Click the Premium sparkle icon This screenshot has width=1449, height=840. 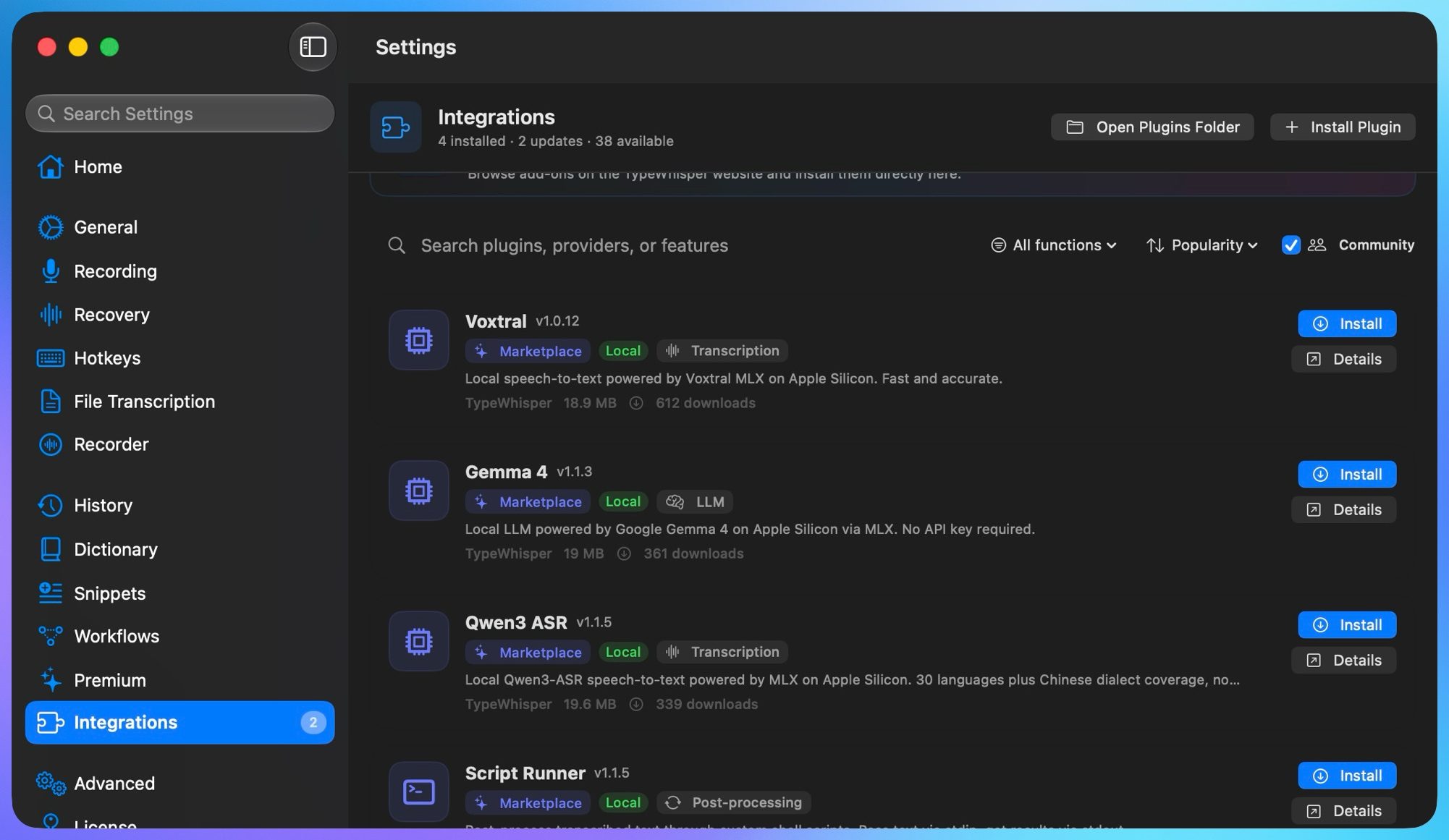click(x=50, y=680)
